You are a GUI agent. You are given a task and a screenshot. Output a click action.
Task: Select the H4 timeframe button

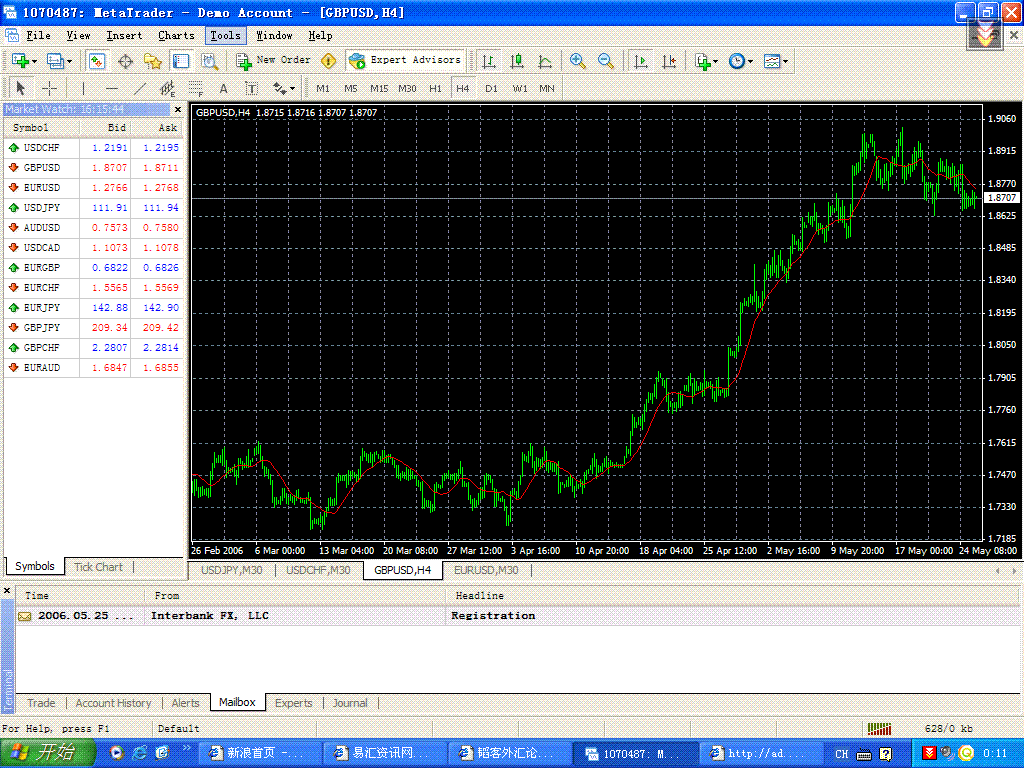[462, 88]
